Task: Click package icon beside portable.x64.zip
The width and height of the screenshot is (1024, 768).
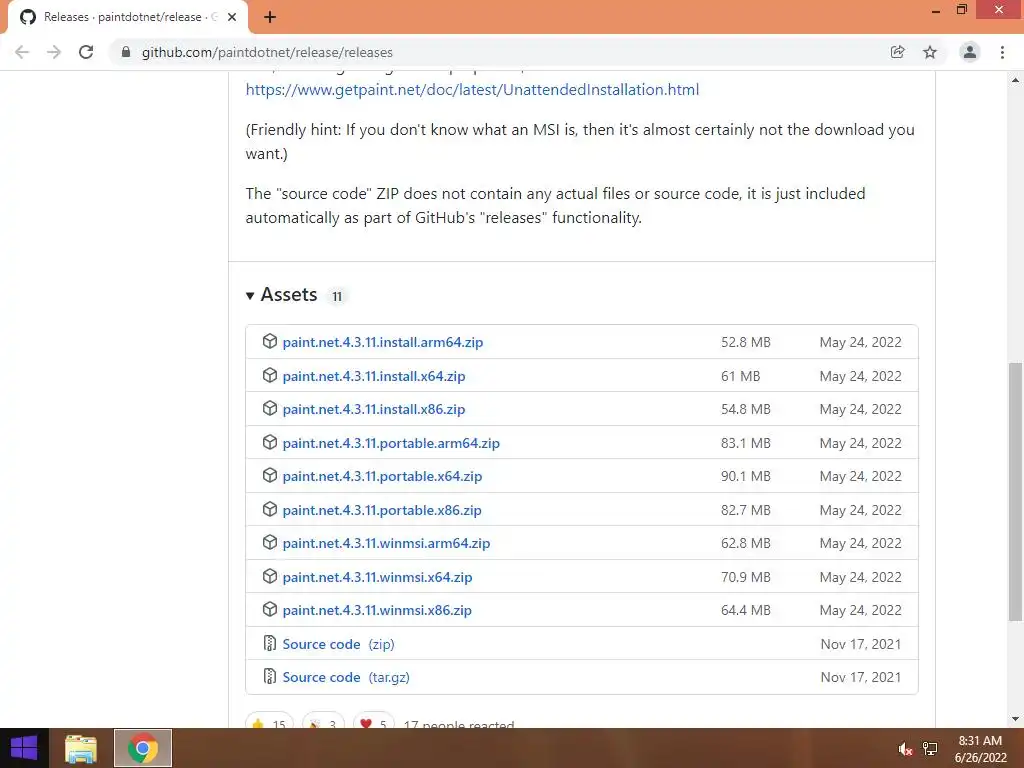Action: 270,476
